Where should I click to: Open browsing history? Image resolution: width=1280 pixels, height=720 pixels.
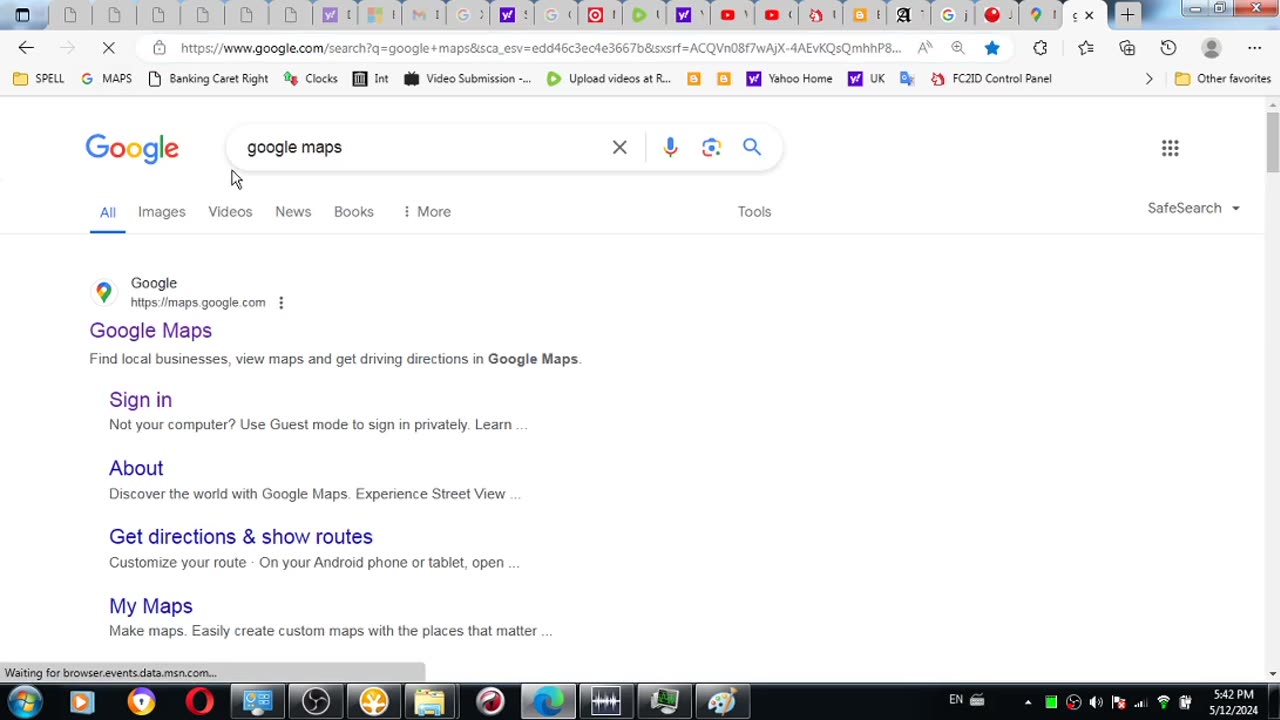(1168, 48)
